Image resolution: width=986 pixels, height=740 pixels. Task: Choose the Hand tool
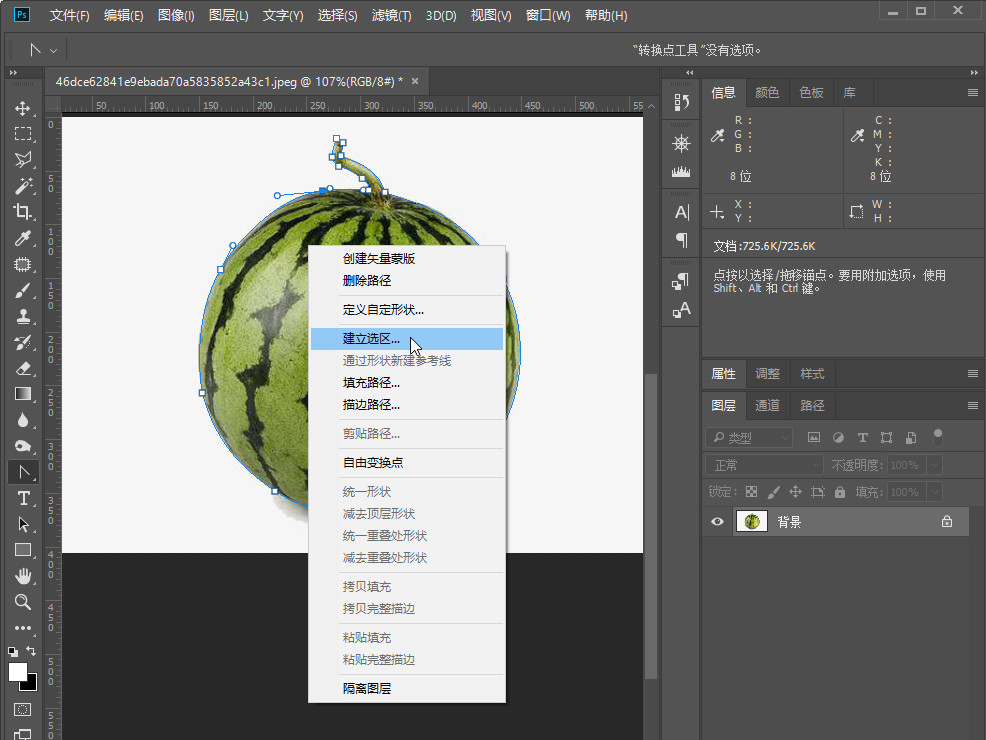pos(22,576)
